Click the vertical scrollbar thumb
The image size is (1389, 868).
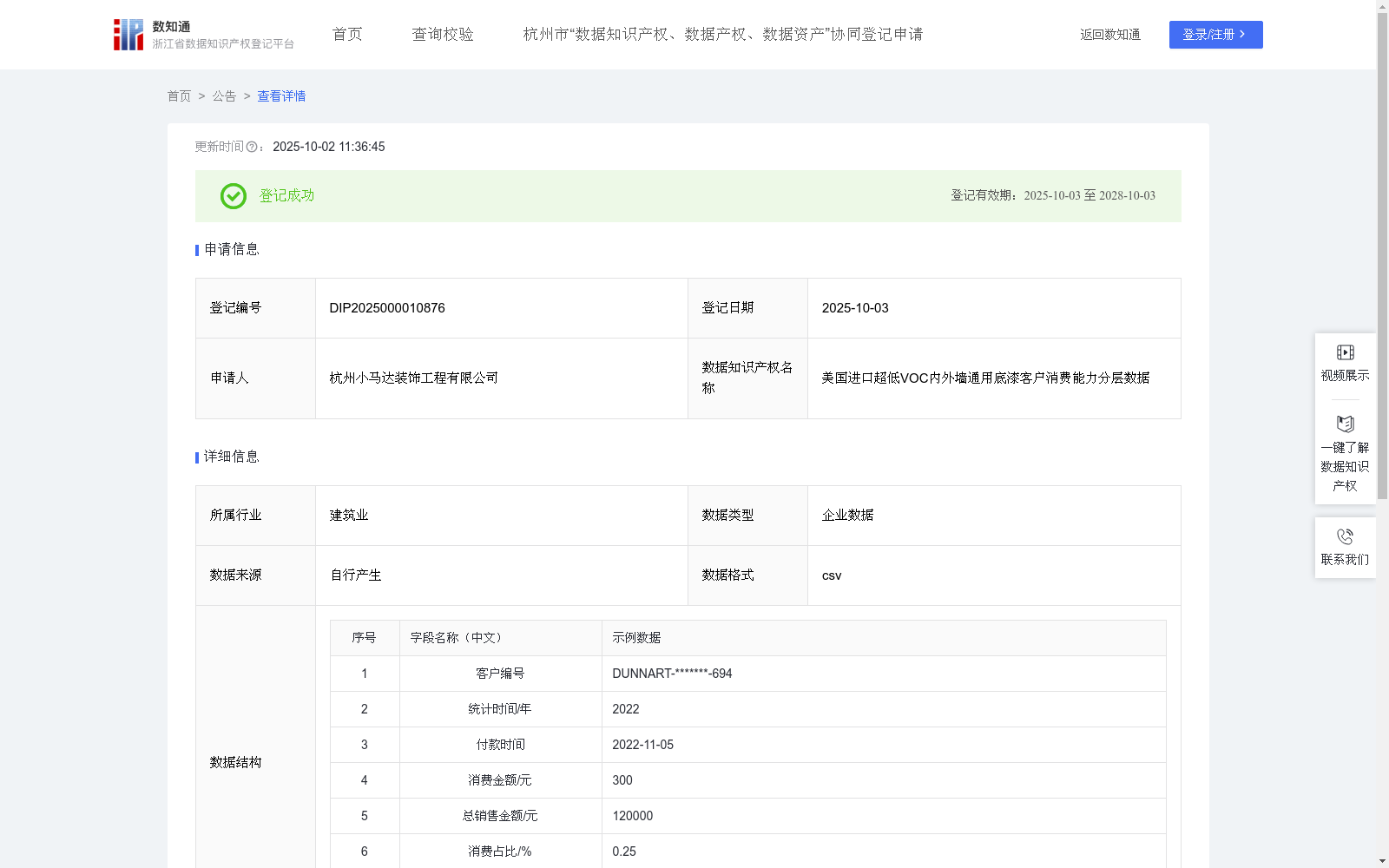pyautogui.click(x=1382, y=257)
